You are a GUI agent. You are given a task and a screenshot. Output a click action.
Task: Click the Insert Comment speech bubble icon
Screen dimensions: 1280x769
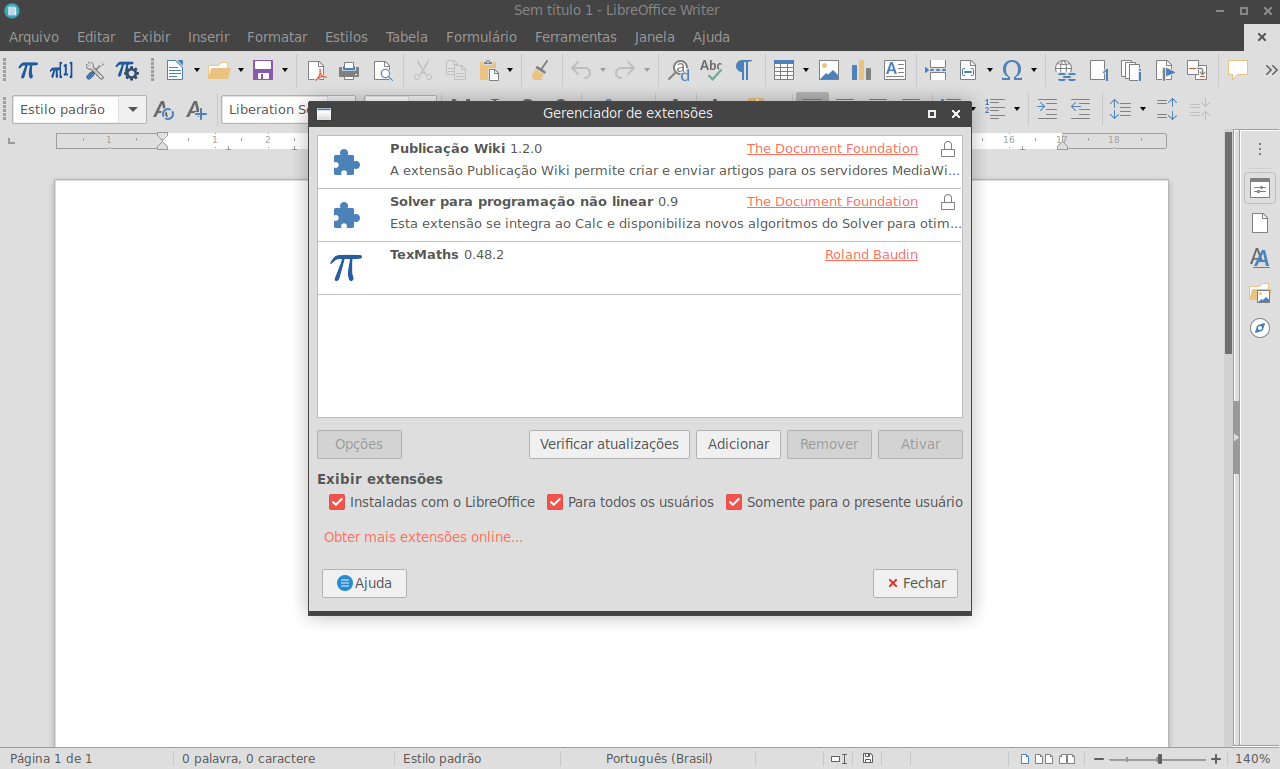1238,70
